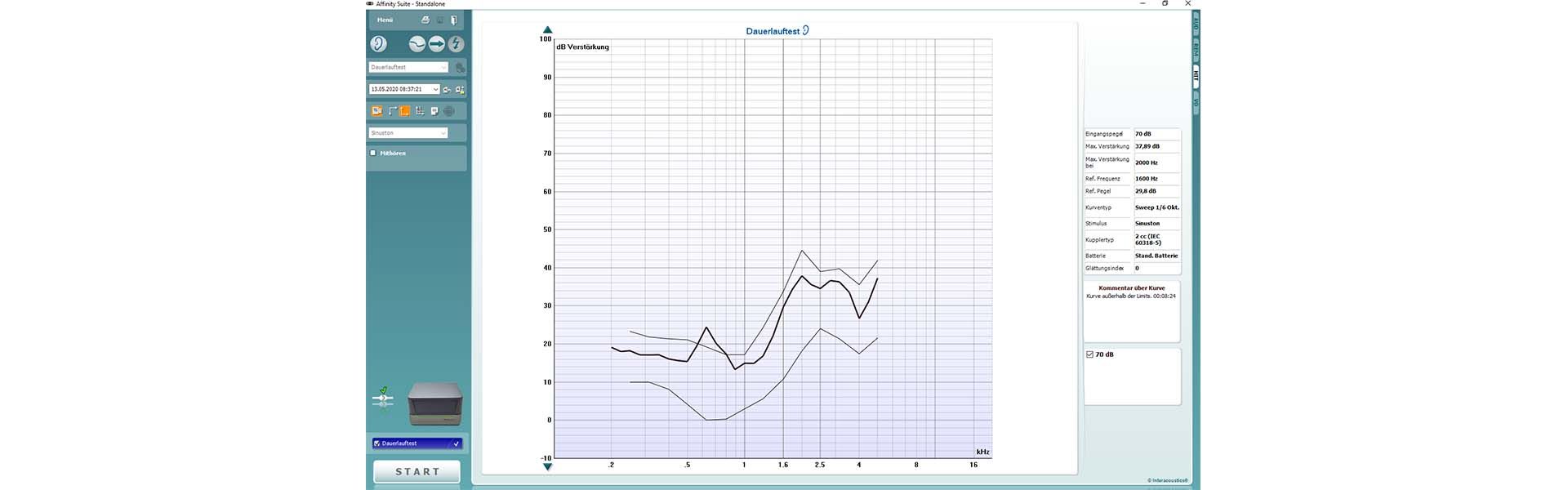Viewport: 1568px width, 490px height.
Task: Select the ear side icon
Action: point(379,44)
